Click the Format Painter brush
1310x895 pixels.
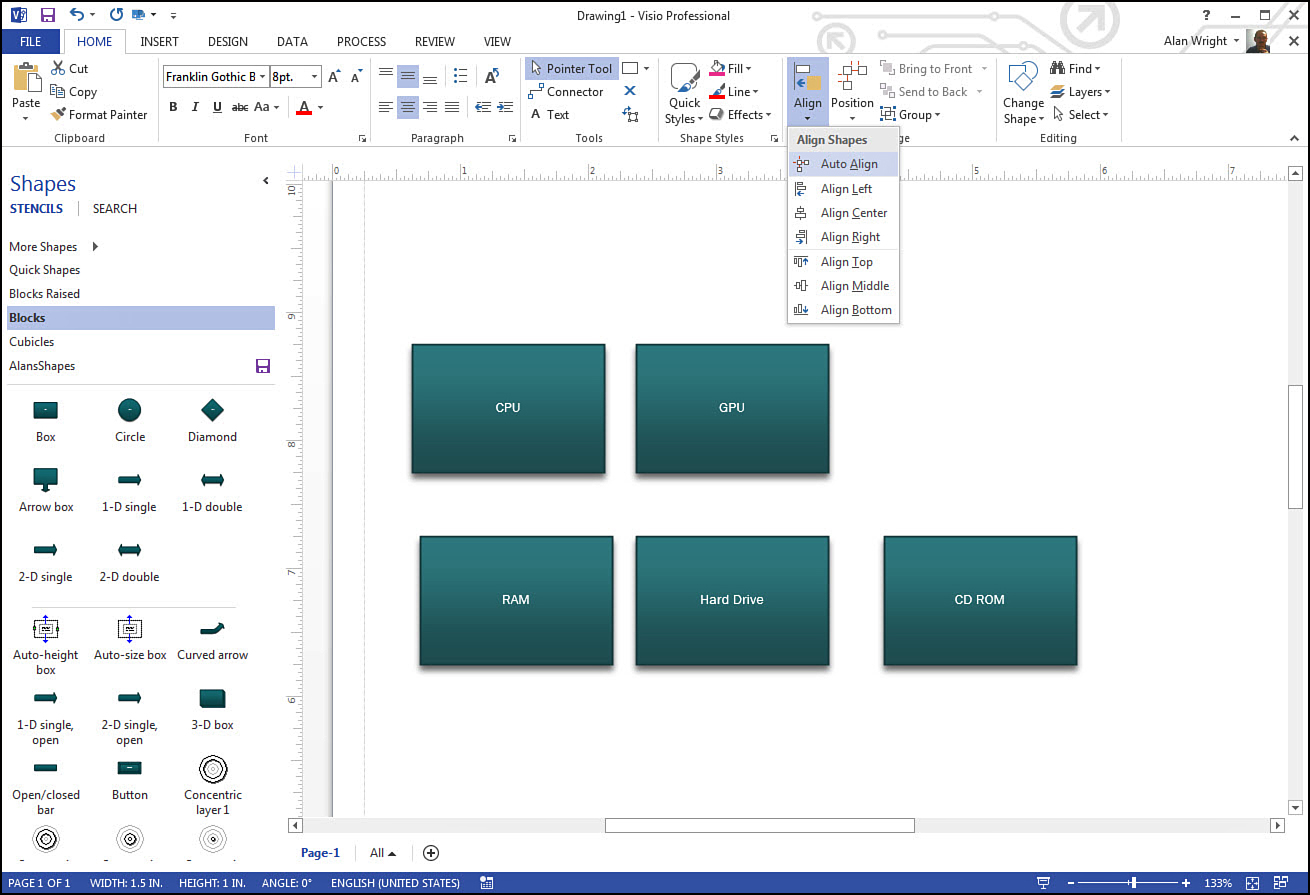click(x=57, y=115)
